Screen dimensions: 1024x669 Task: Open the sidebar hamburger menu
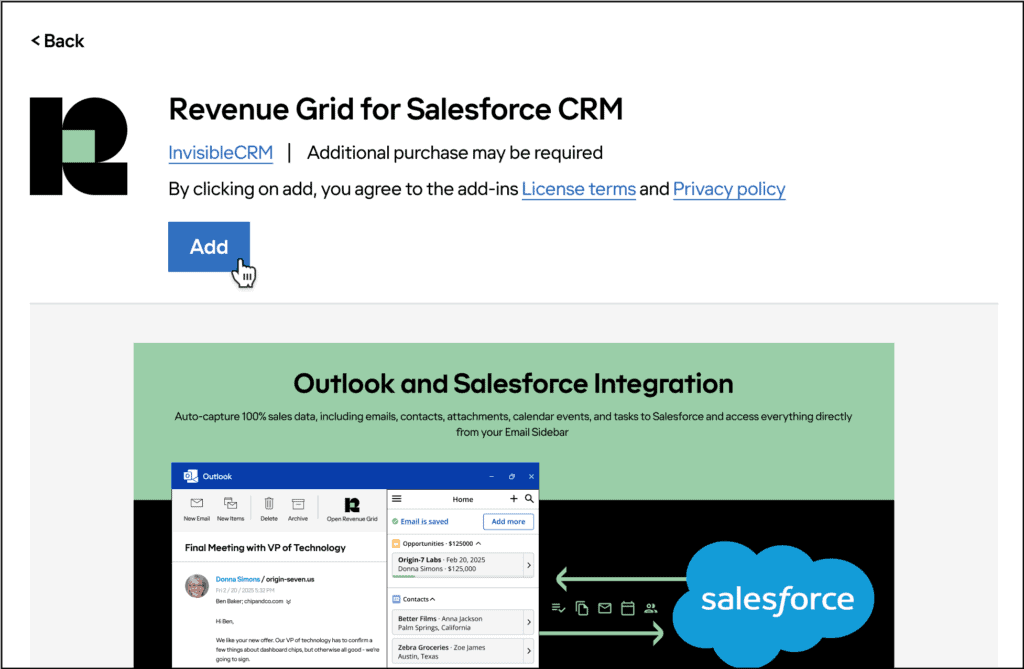click(397, 498)
